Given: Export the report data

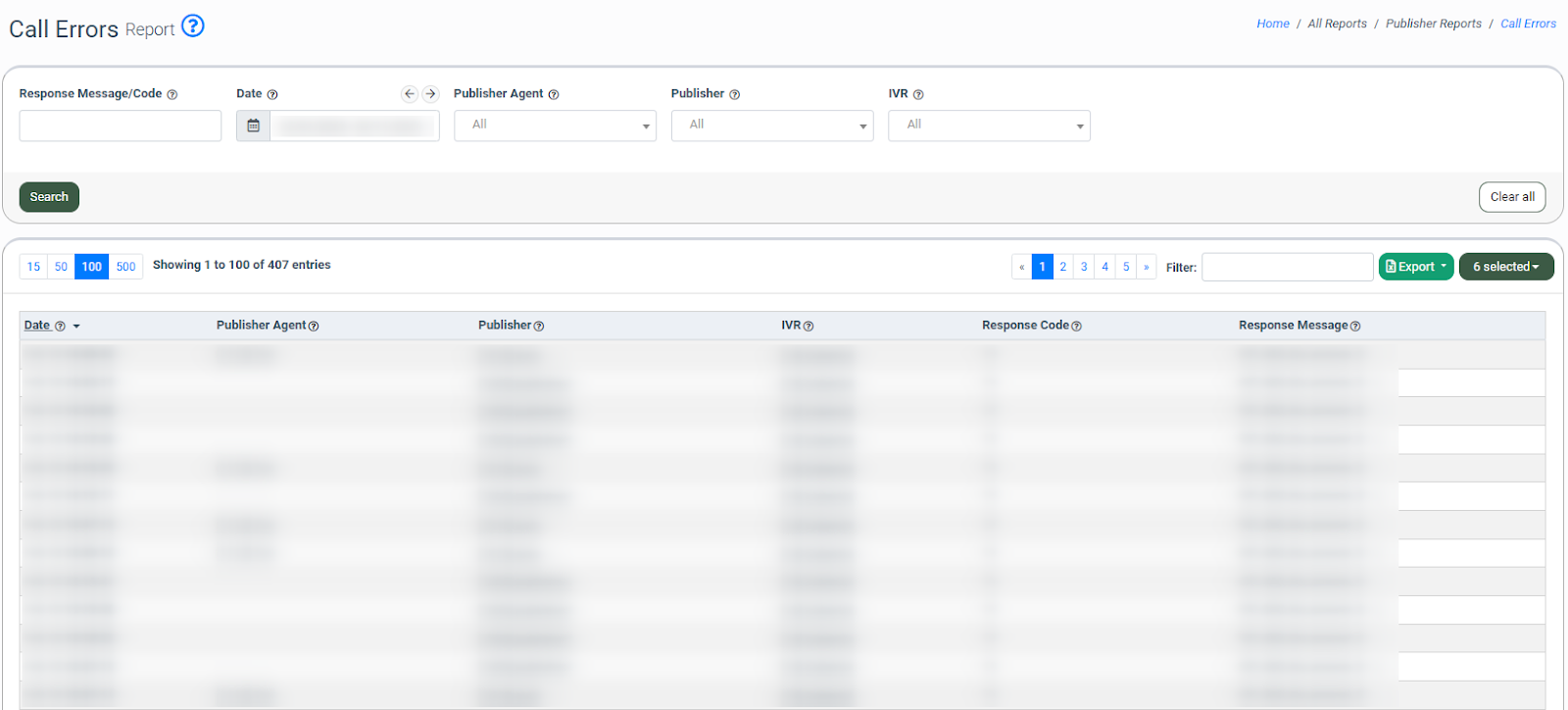Looking at the screenshot, I should 1415,267.
